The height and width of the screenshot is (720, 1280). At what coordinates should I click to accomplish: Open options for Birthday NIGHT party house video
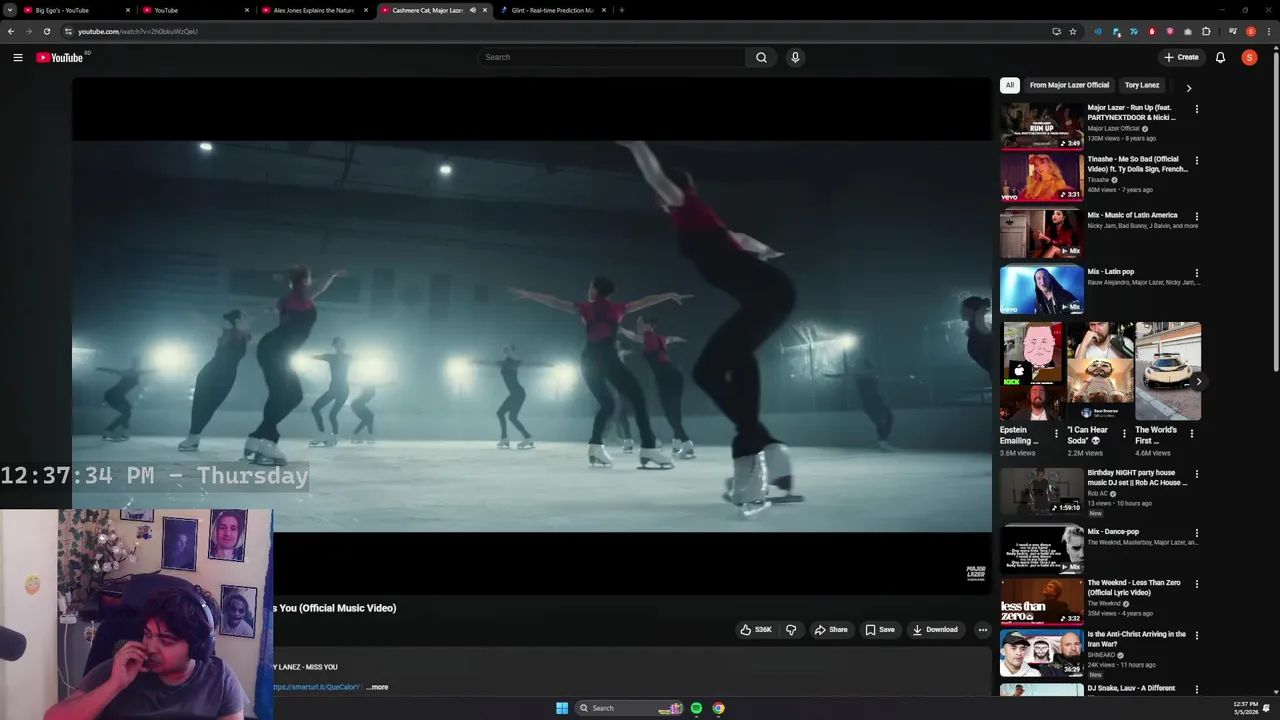(x=1196, y=473)
